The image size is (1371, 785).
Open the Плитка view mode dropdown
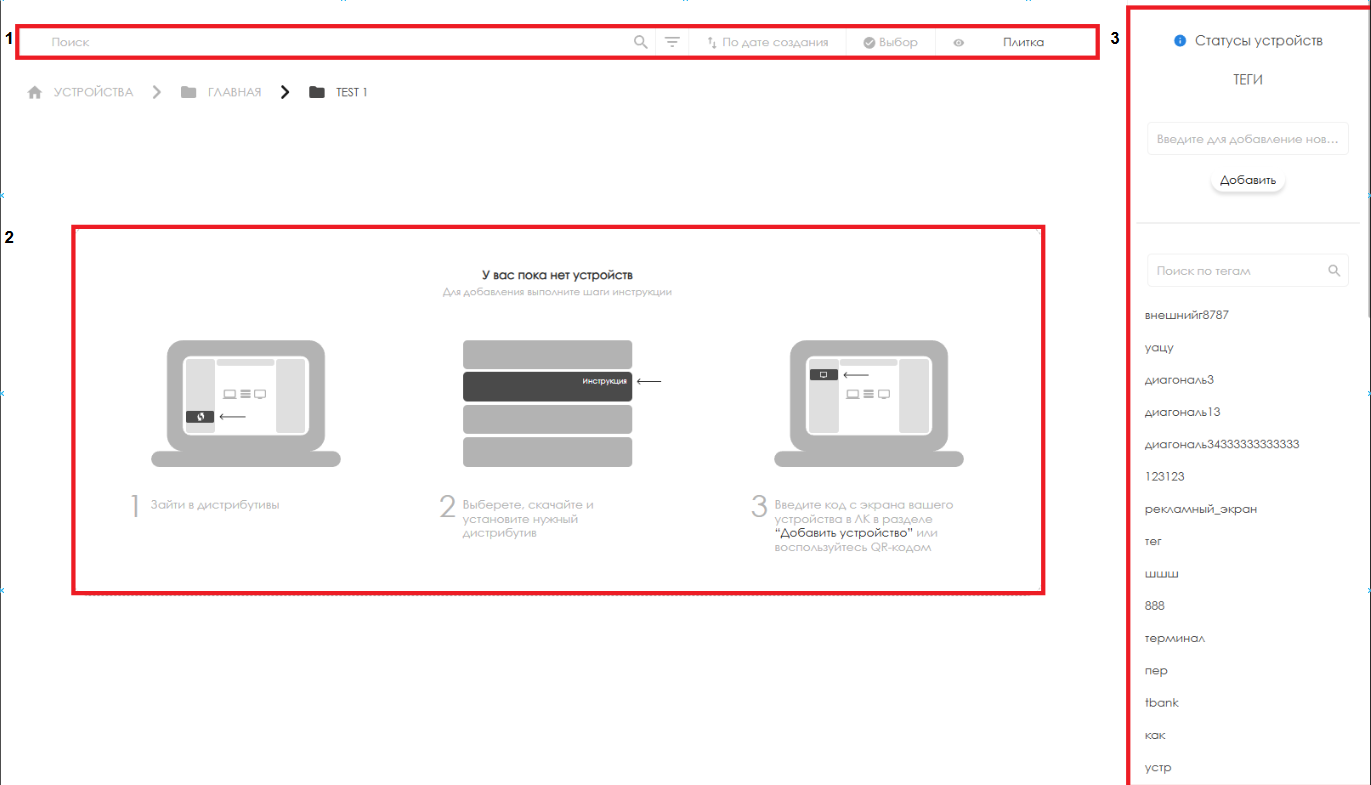coord(1023,43)
